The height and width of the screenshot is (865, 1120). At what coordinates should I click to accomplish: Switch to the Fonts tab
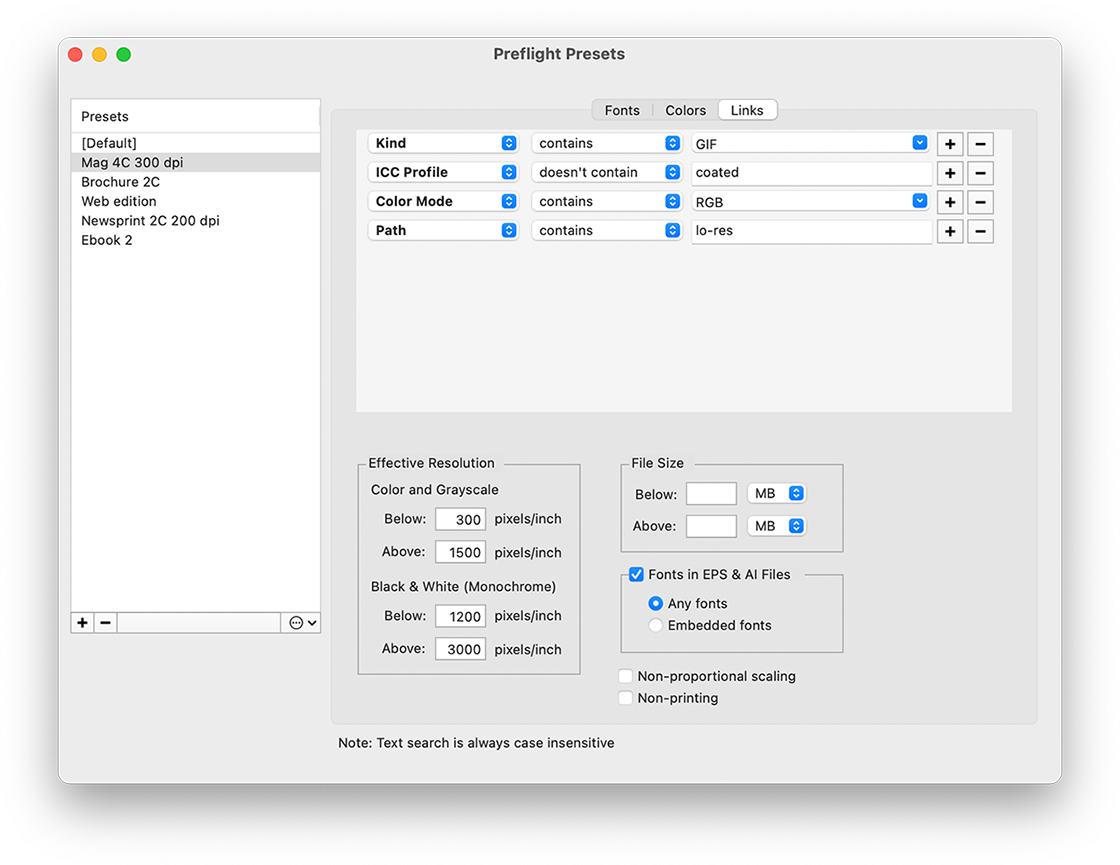[621, 110]
